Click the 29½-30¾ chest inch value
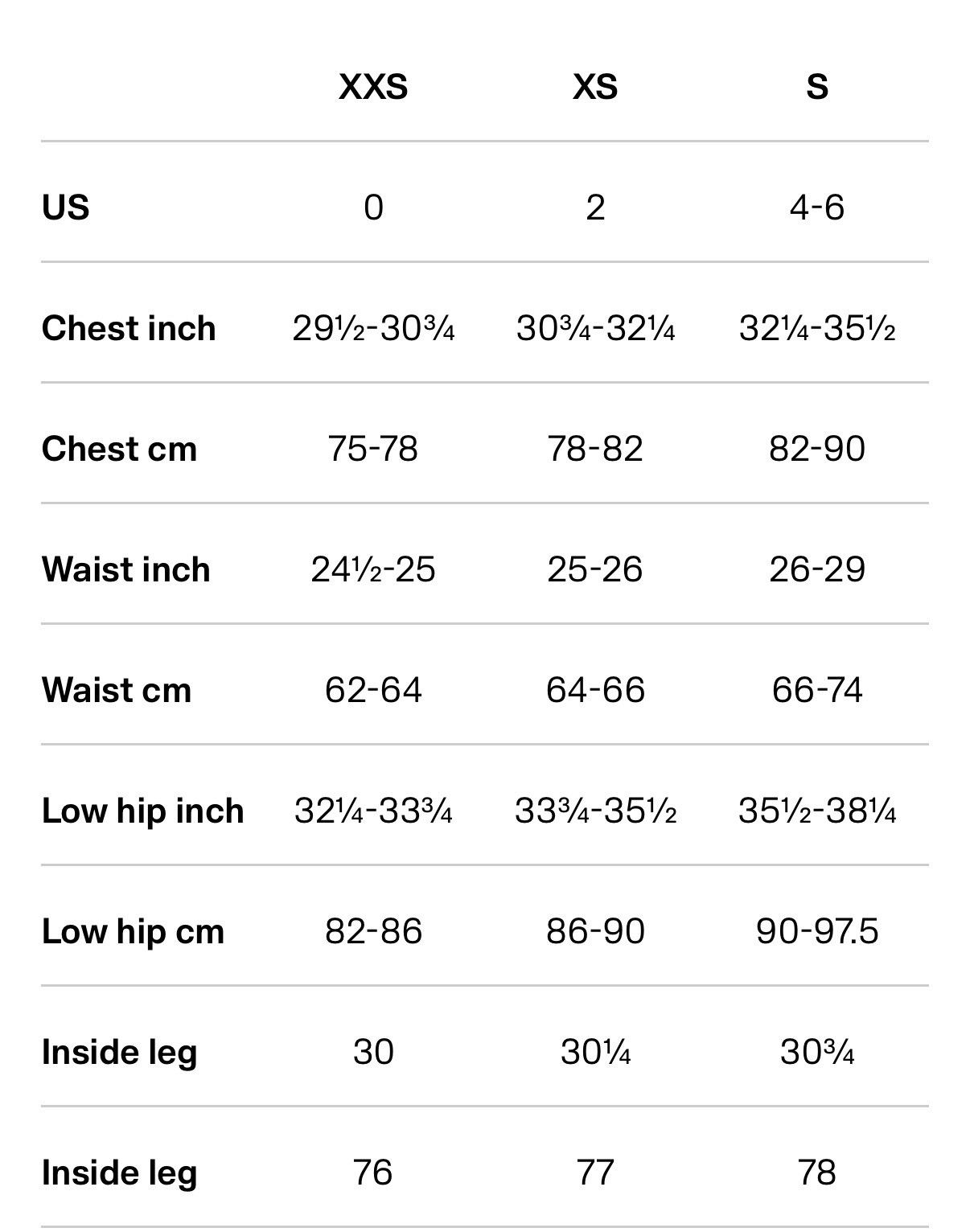This screenshot has width=970, height=1232. [x=373, y=328]
